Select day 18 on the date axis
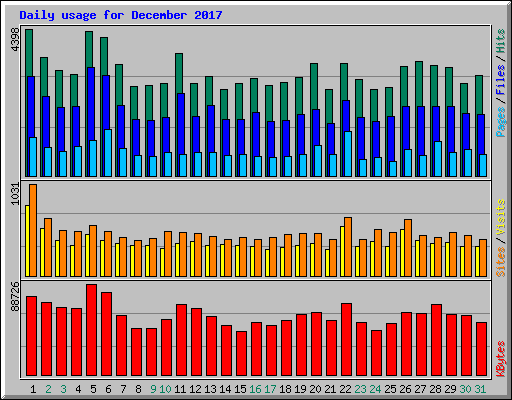 [285, 389]
